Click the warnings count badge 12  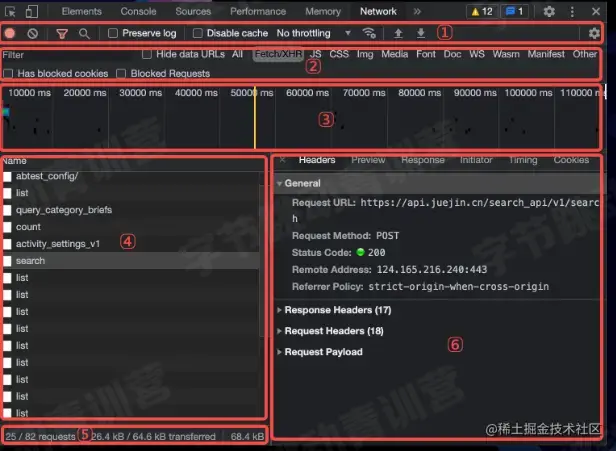tap(482, 11)
